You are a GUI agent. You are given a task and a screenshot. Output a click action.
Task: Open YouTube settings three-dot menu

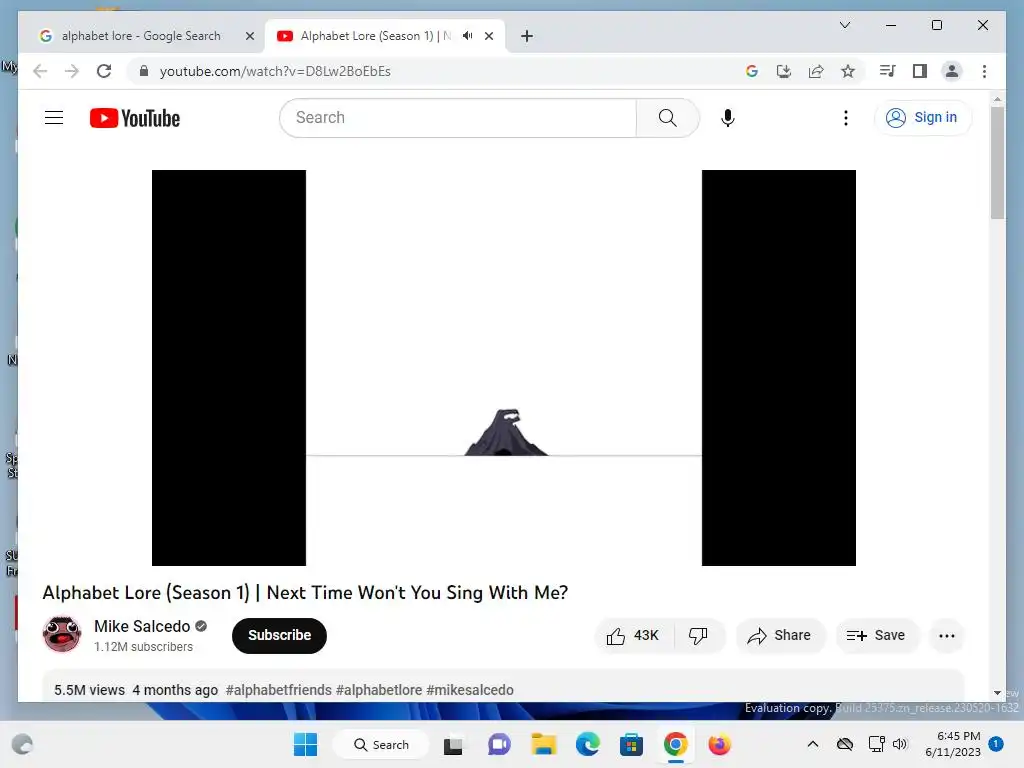point(846,118)
